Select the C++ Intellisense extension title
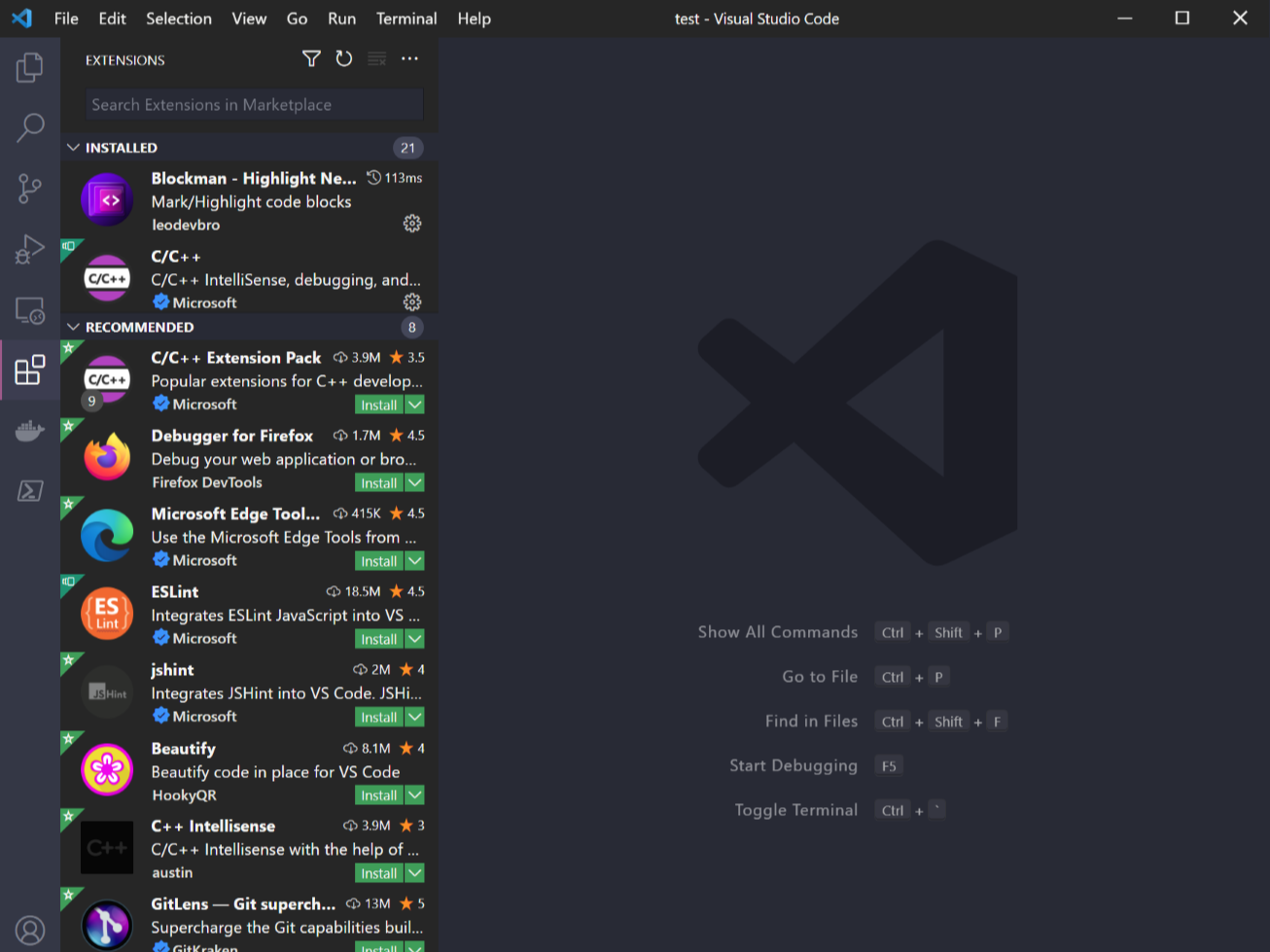 [x=213, y=826]
